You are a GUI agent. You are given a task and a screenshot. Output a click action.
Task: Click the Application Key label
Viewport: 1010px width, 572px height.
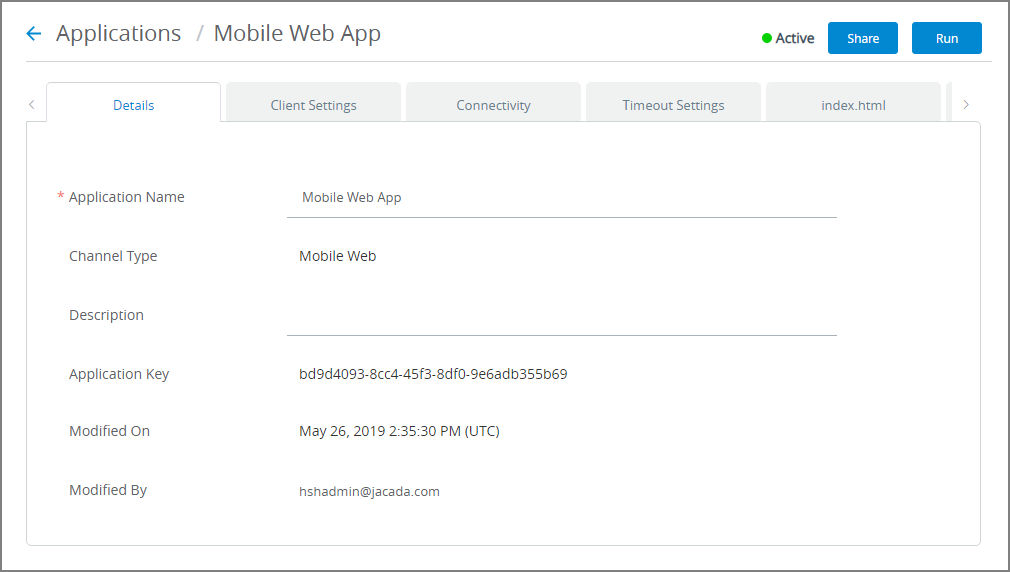119,374
